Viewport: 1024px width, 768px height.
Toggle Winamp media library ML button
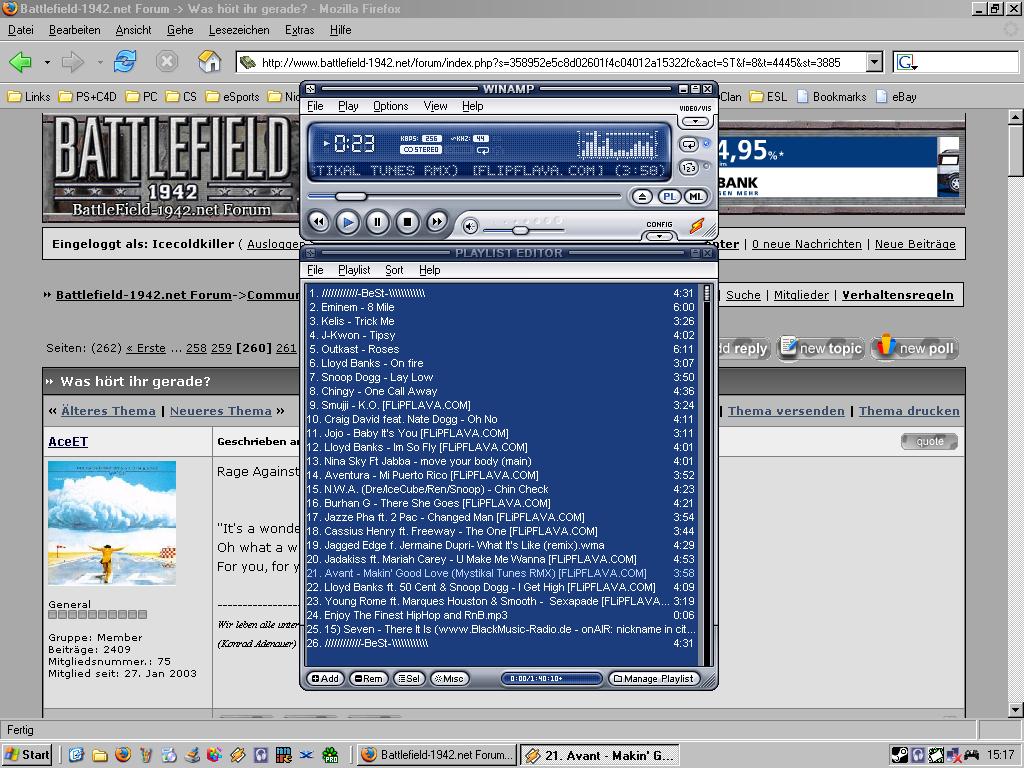click(x=696, y=197)
